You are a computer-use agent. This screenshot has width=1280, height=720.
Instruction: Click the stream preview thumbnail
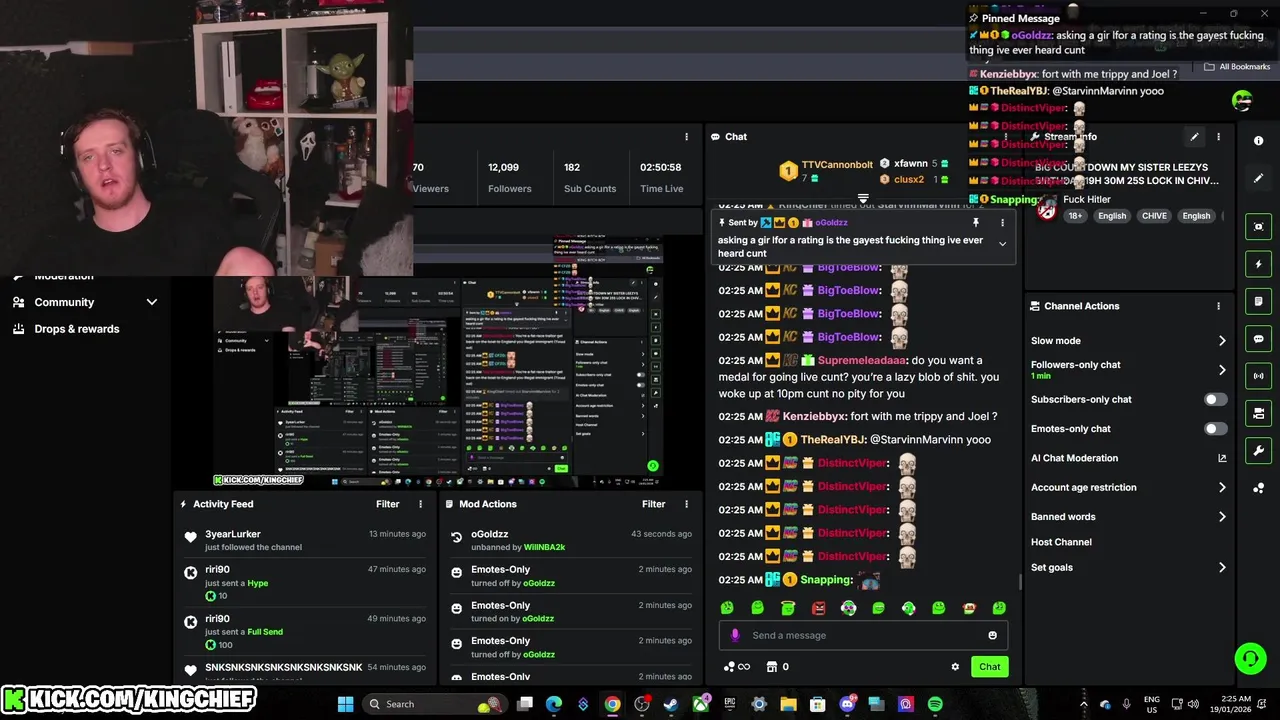pyautogui.click(x=438, y=362)
